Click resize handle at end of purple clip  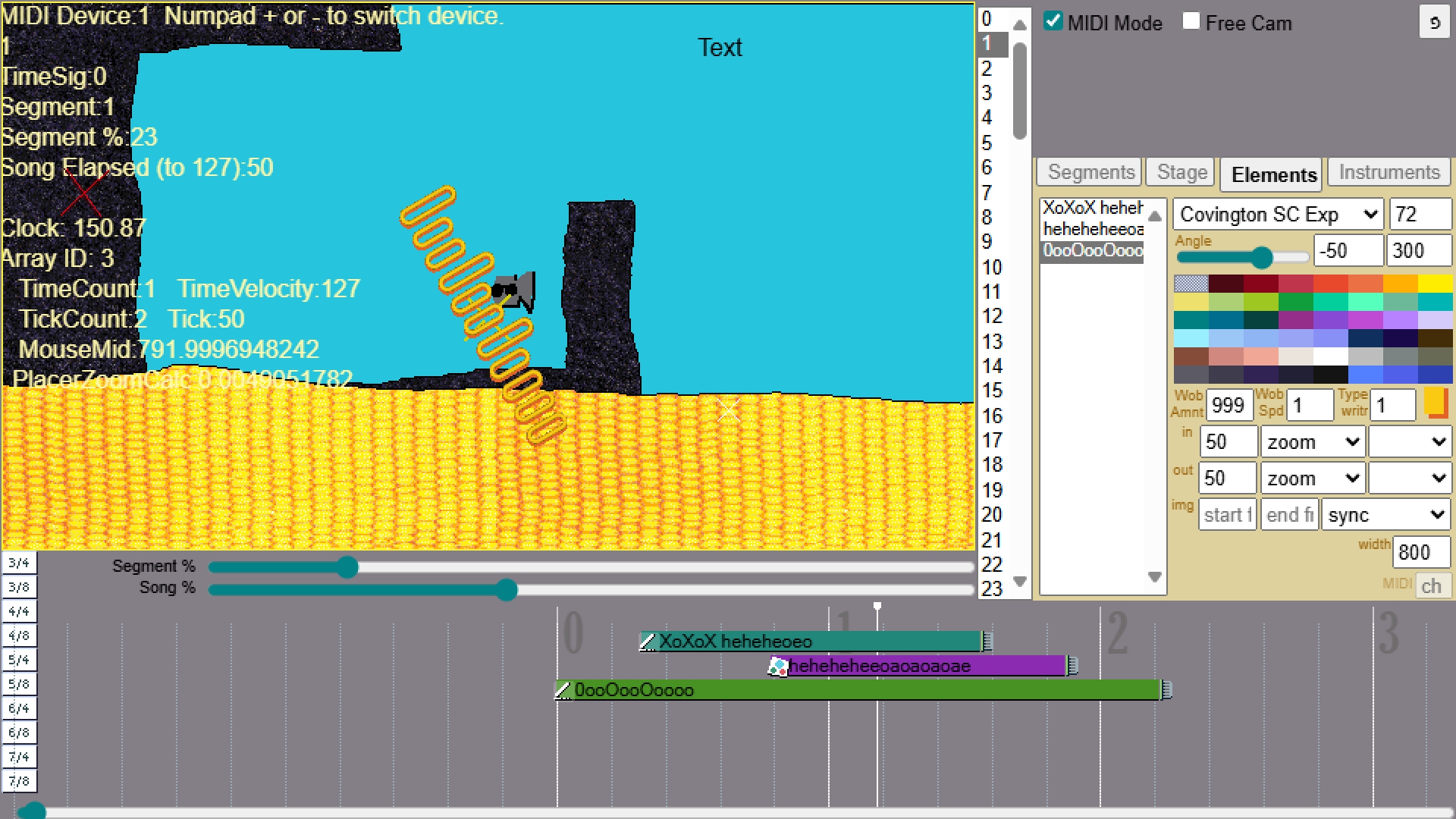1072,666
